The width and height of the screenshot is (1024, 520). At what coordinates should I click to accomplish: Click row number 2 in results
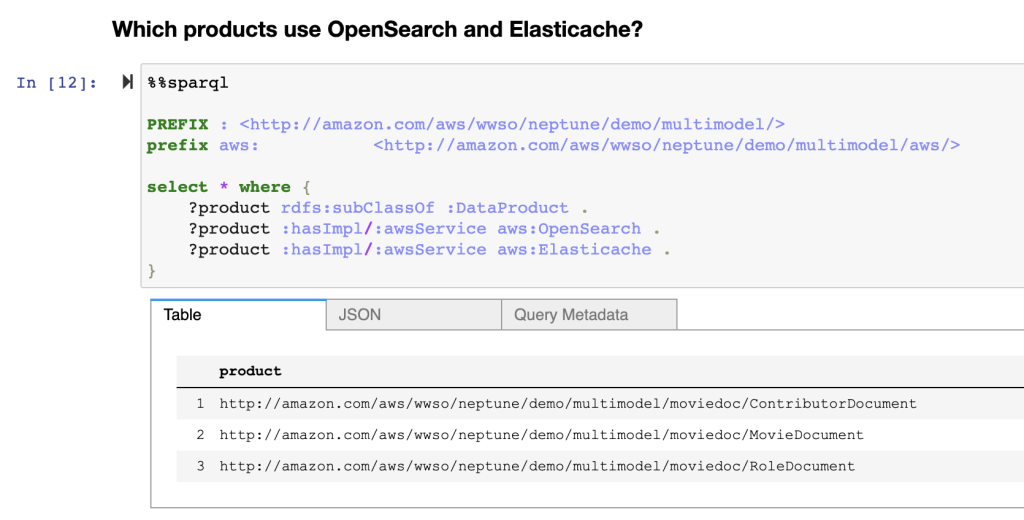(x=200, y=435)
